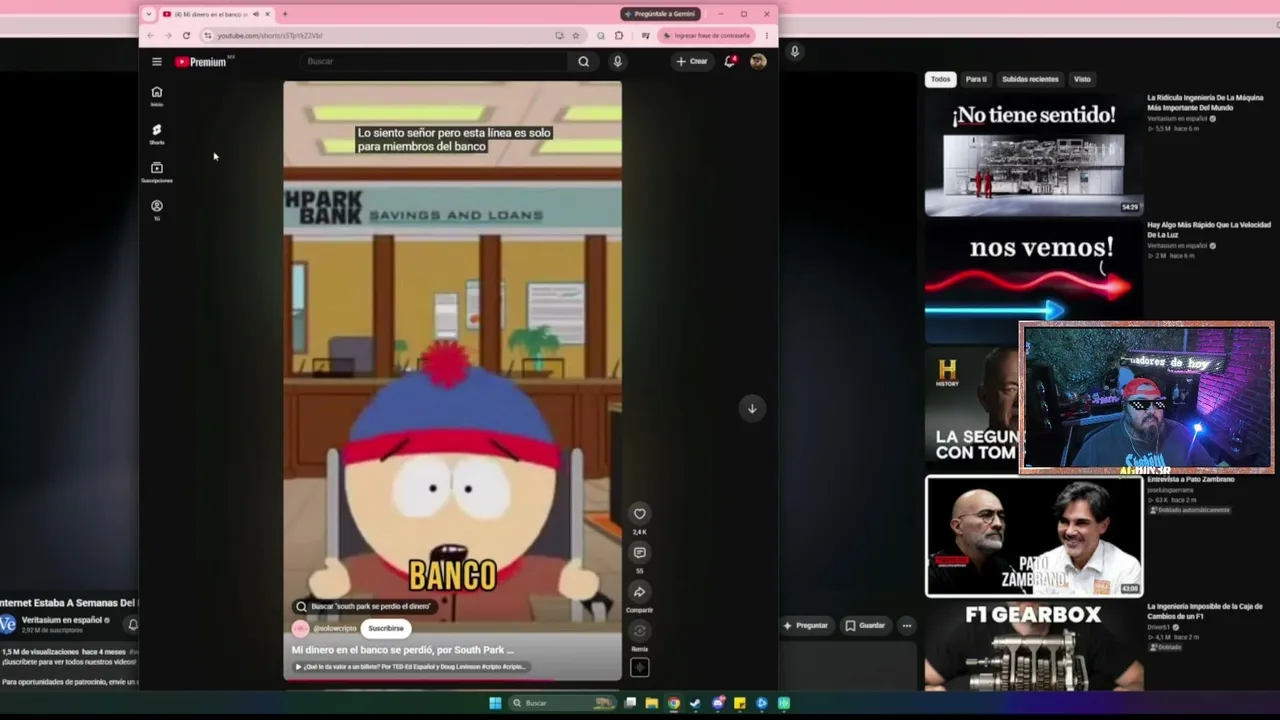The image size is (1280, 720).
Task: Open 'La Ridícula Ingeniería De La Máquina' title
Action: click(1205, 103)
